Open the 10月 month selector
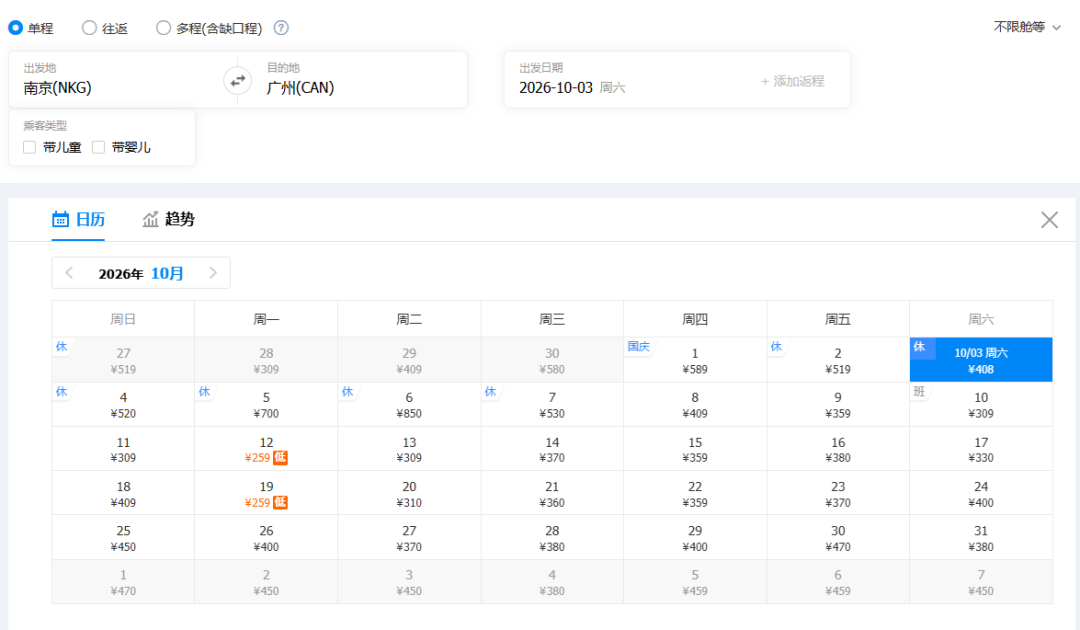This screenshot has width=1080, height=630. pyautogui.click(x=167, y=273)
